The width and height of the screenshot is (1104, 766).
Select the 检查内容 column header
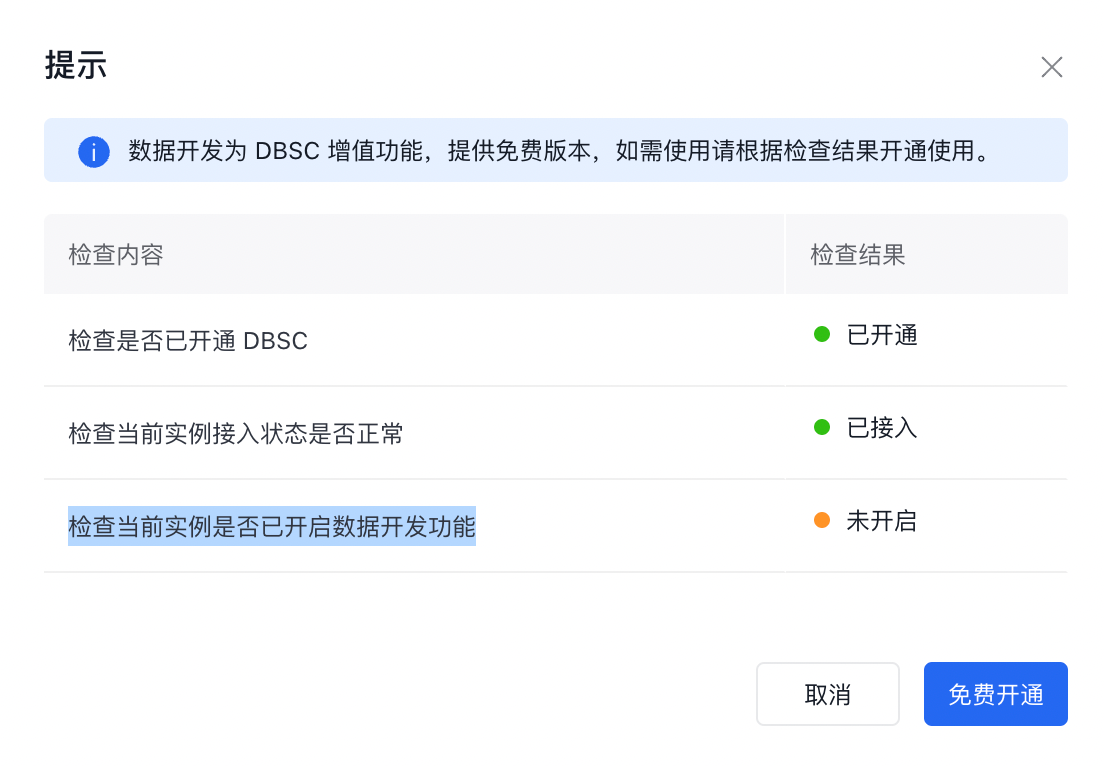click(116, 254)
